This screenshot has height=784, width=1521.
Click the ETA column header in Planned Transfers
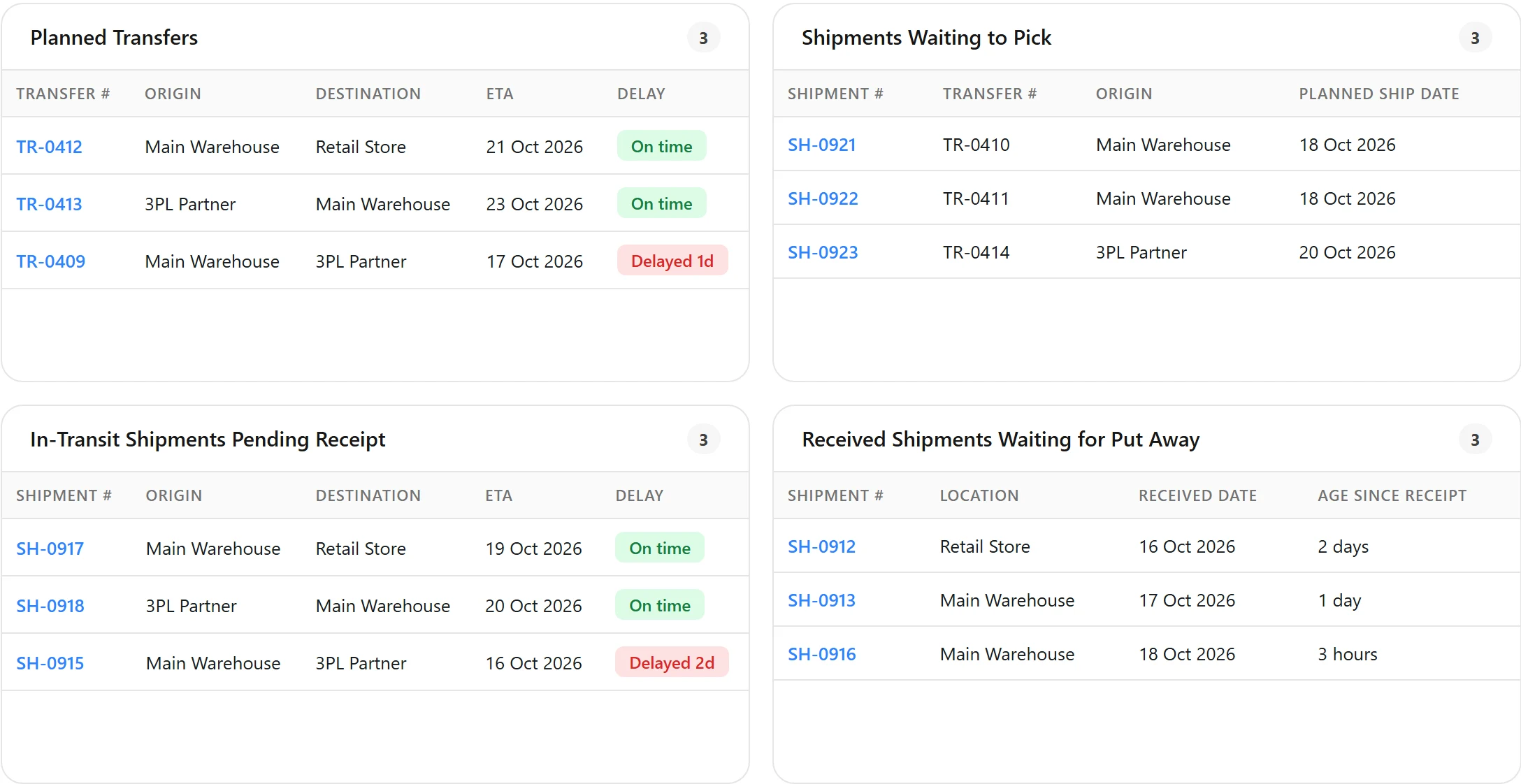click(500, 94)
